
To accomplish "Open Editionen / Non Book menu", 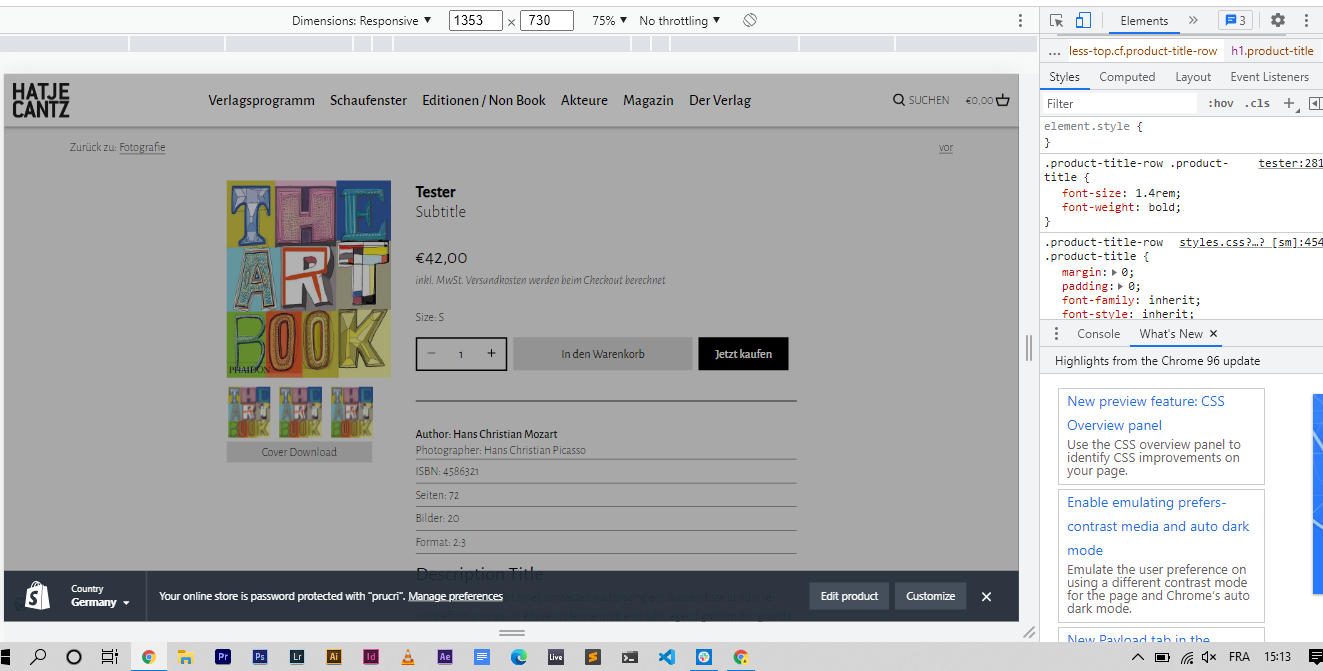I will click(484, 100).
